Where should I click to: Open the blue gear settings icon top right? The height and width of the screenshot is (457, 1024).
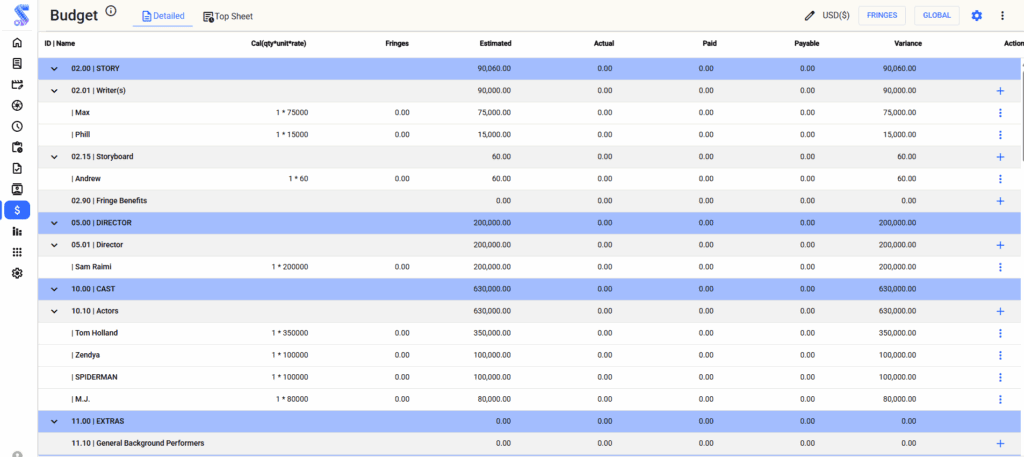tap(976, 16)
